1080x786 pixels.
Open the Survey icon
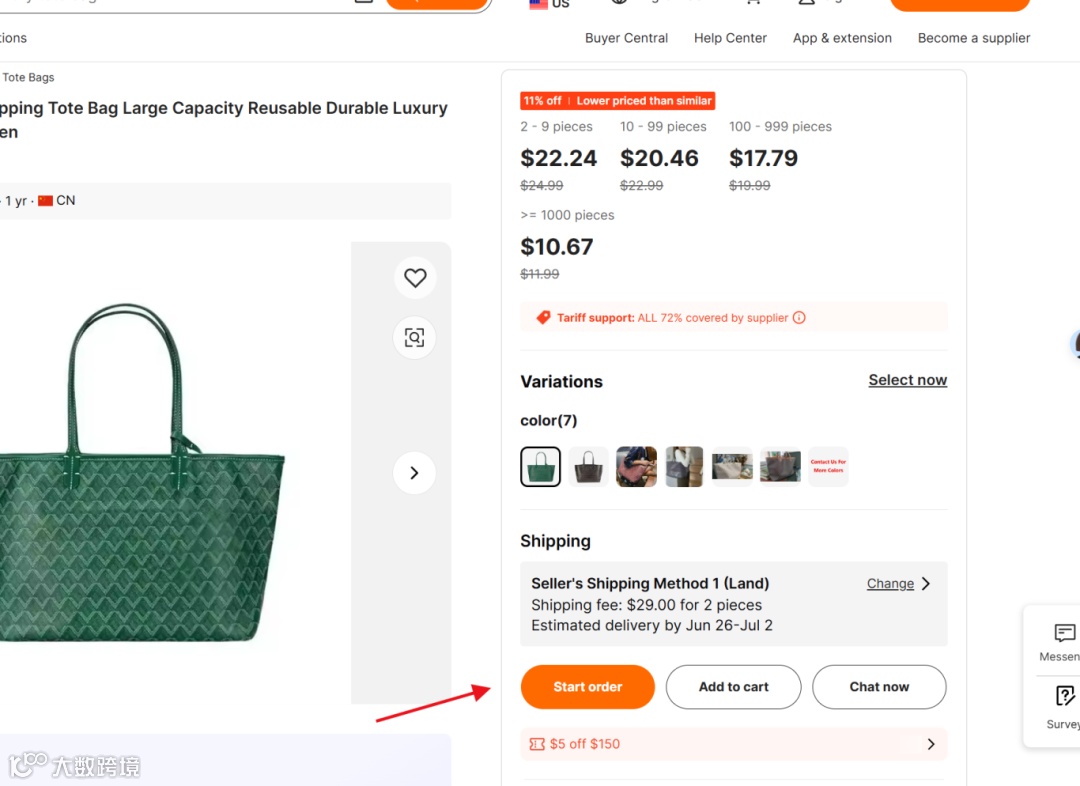pos(1064,696)
